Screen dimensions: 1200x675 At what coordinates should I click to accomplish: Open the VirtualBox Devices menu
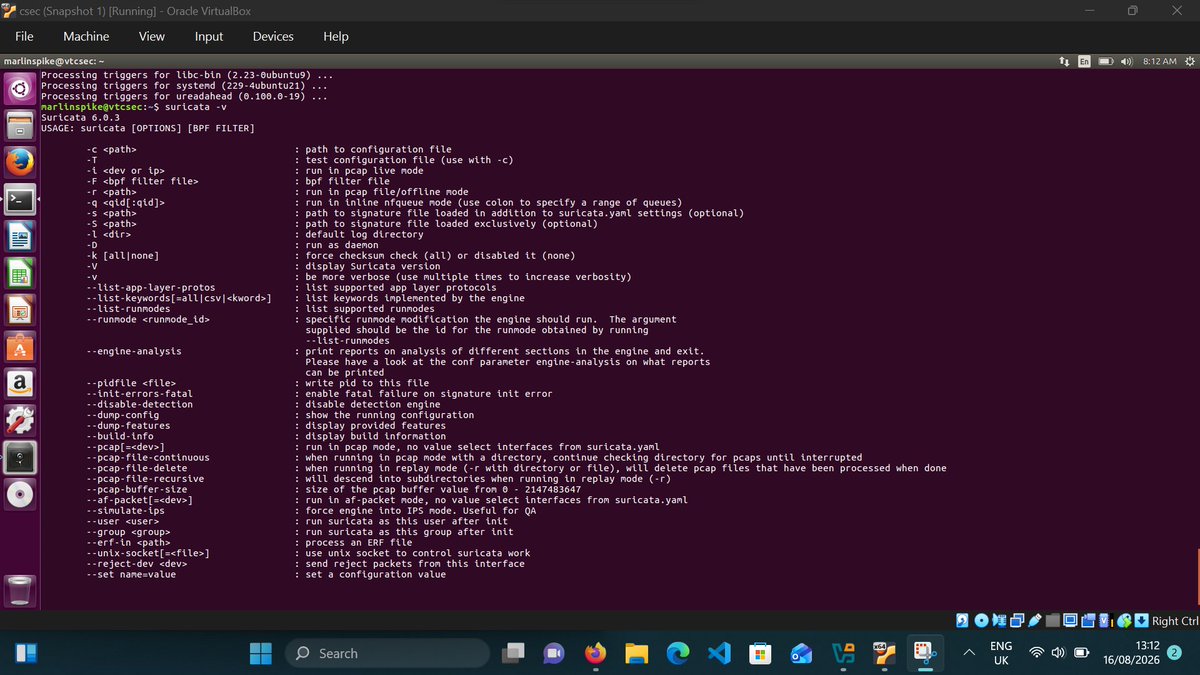point(273,36)
